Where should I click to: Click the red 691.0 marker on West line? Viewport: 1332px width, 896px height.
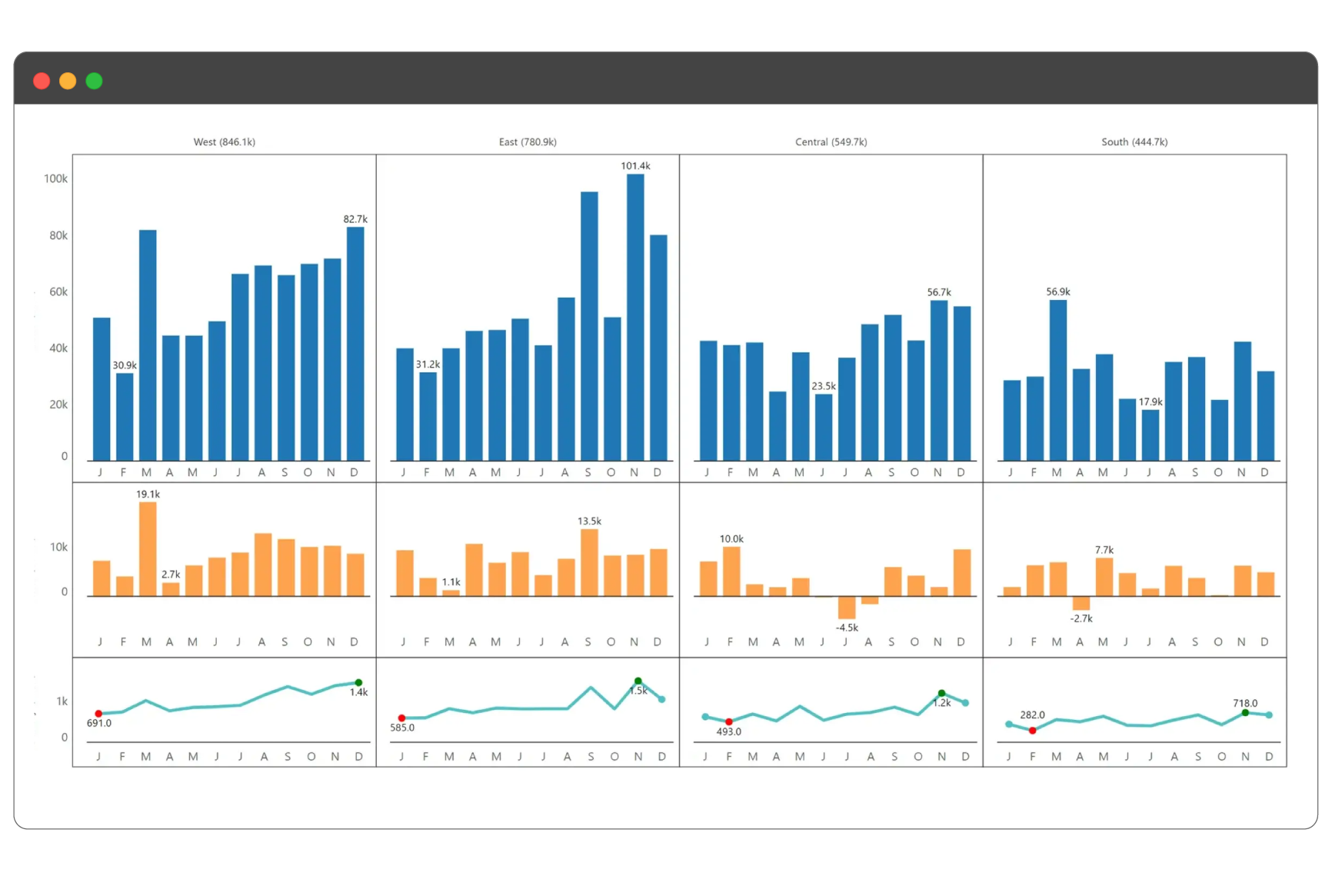tap(98, 714)
